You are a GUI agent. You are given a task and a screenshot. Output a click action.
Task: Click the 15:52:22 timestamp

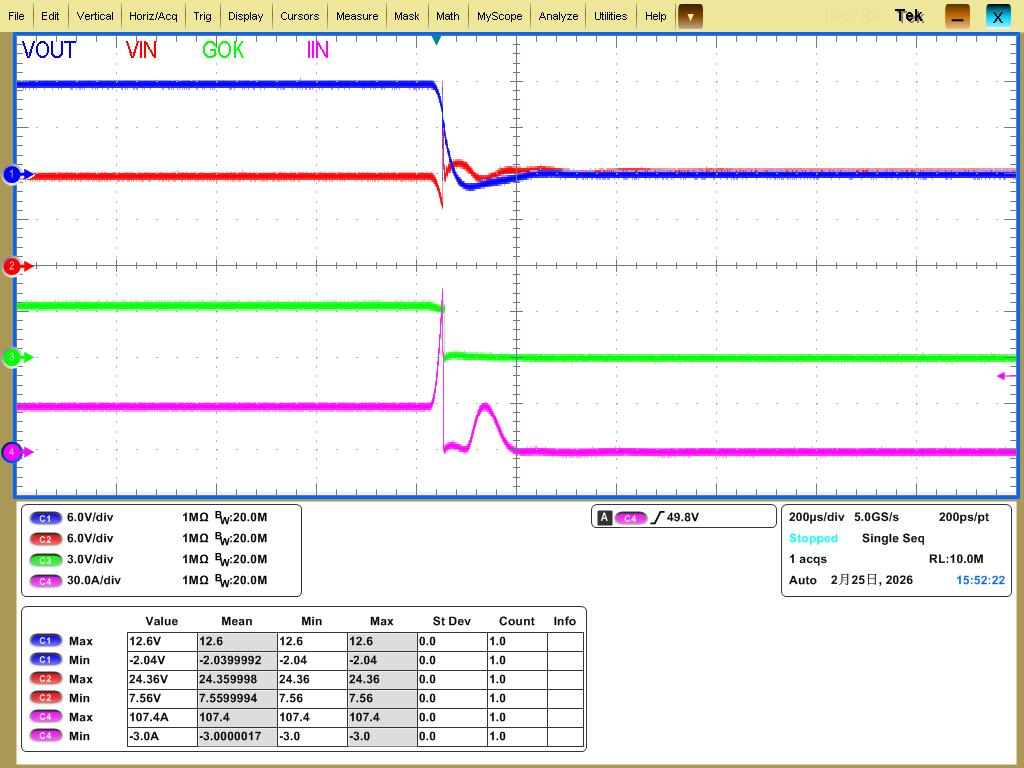pyautogui.click(x=980, y=580)
